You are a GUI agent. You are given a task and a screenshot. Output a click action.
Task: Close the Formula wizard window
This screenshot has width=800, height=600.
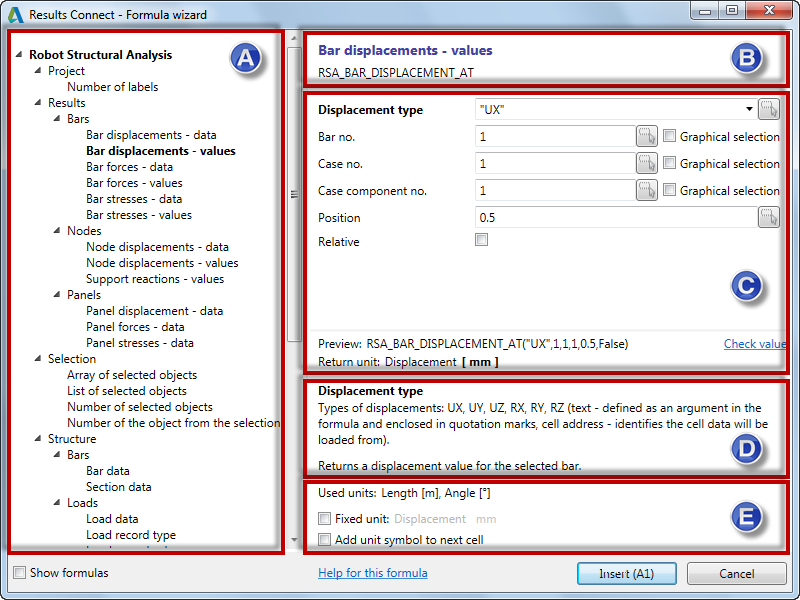click(x=769, y=11)
